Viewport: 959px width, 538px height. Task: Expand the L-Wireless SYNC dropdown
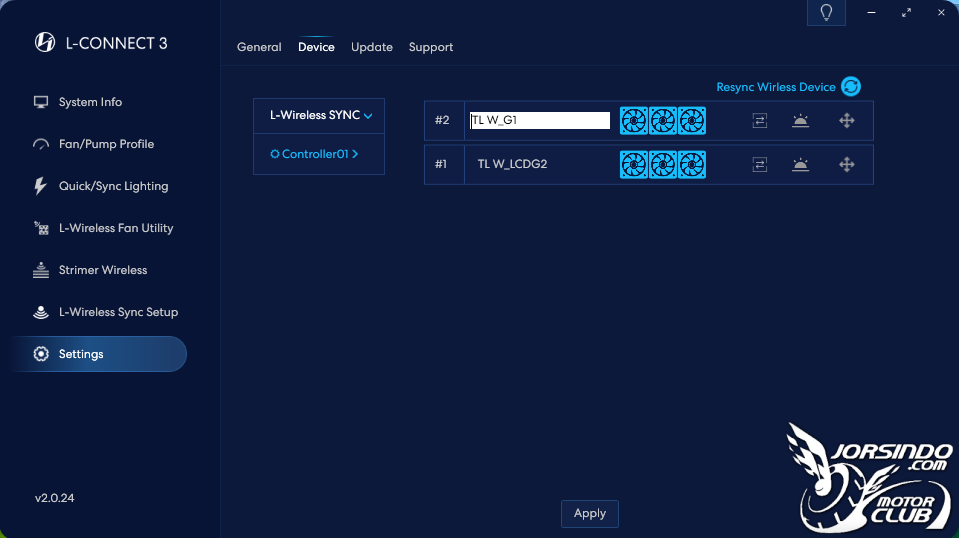[319, 116]
